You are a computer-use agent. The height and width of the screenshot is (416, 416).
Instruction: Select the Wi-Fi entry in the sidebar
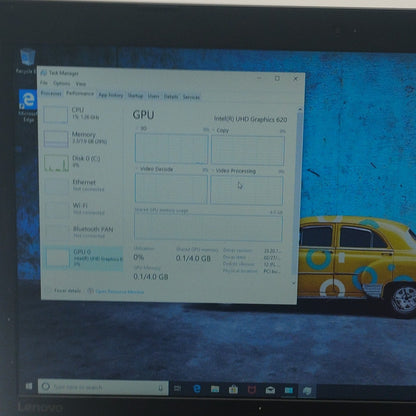click(82, 209)
